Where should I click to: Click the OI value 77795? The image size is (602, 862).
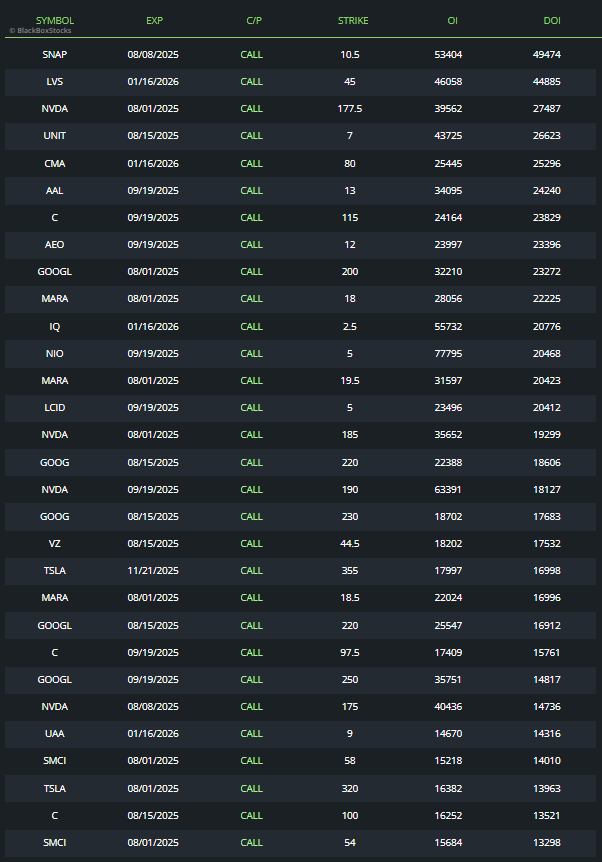coord(448,353)
